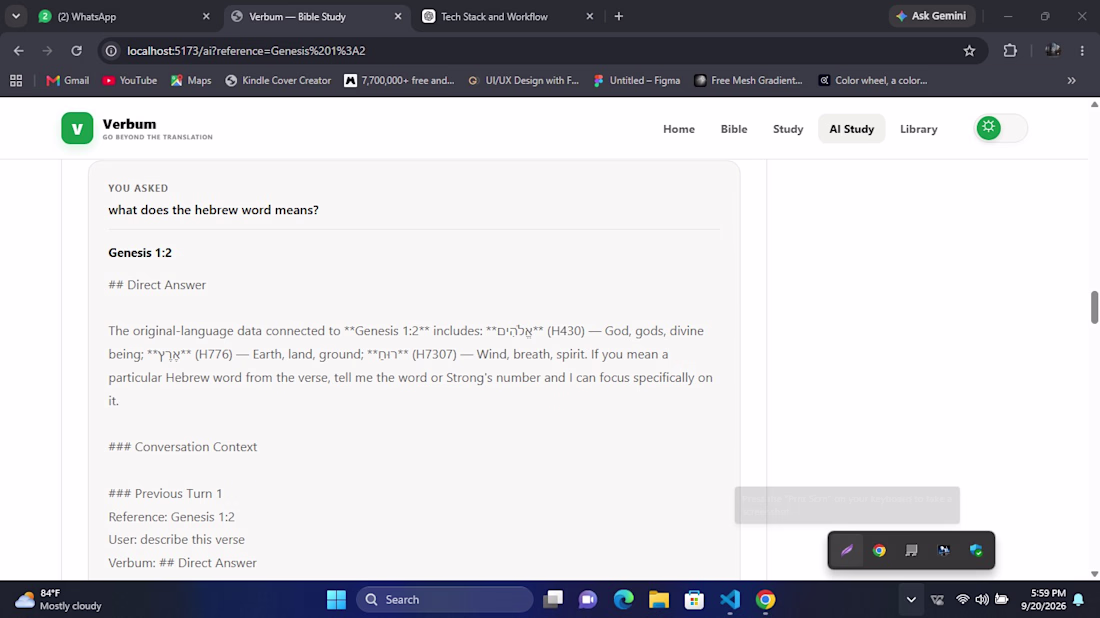The width and height of the screenshot is (1100, 618).
Task: Open the Gmail bookmark
Action: point(67,81)
